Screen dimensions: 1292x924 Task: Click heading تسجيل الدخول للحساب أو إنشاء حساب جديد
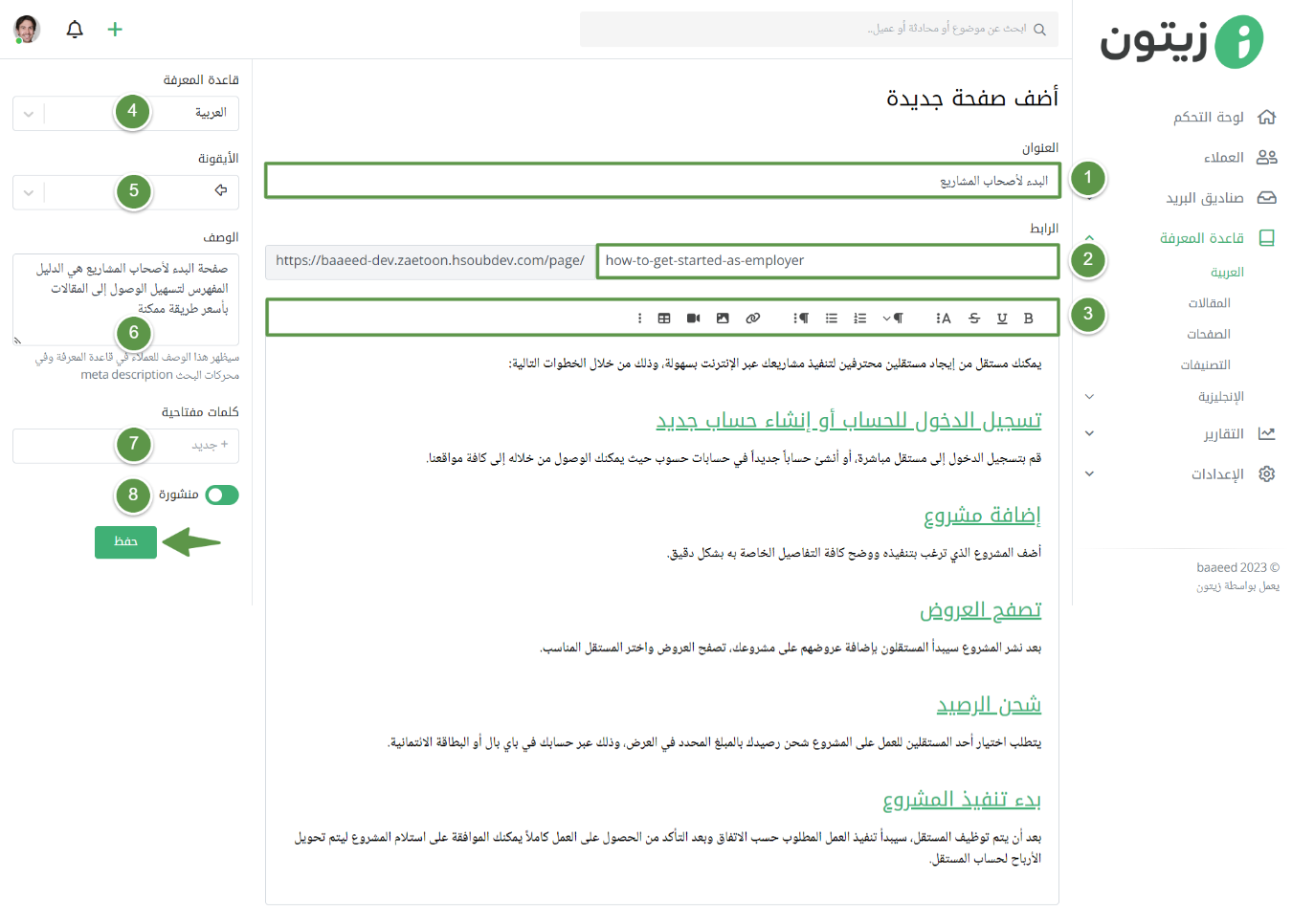[x=849, y=421]
